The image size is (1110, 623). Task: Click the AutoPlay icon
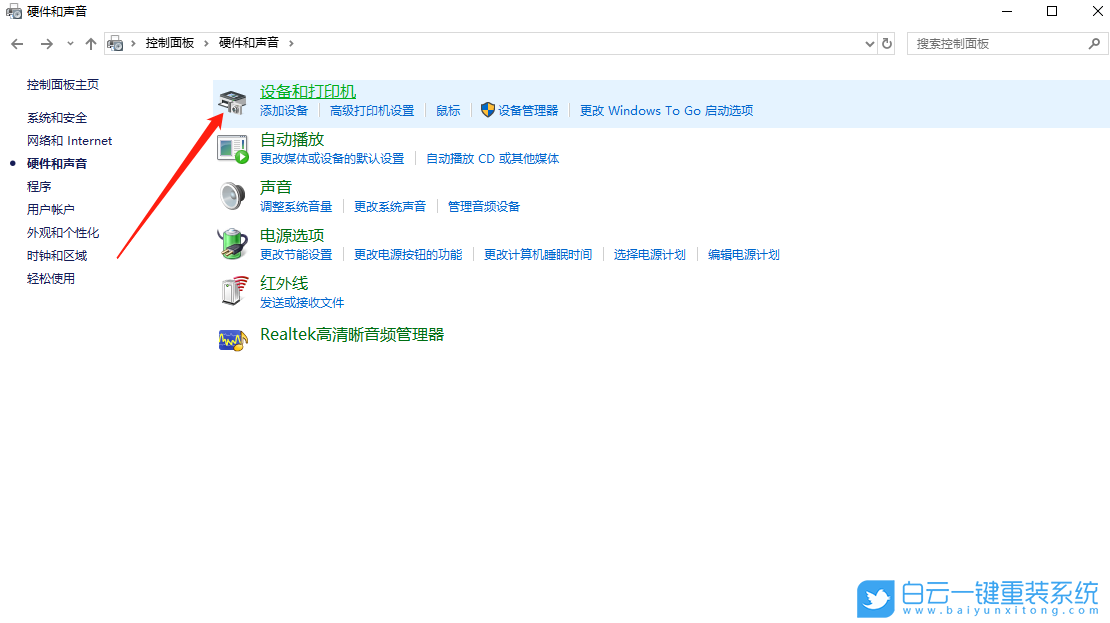[232, 146]
